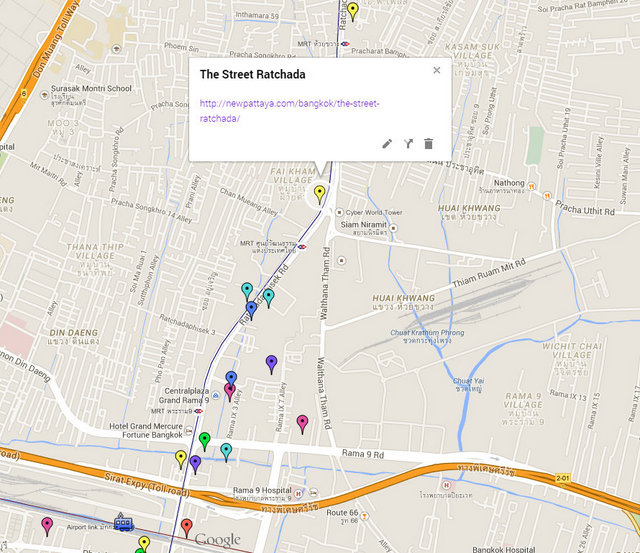Click the Rama 9 Hospital H icon
The height and width of the screenshot is (553, 640).
(298, 494)
